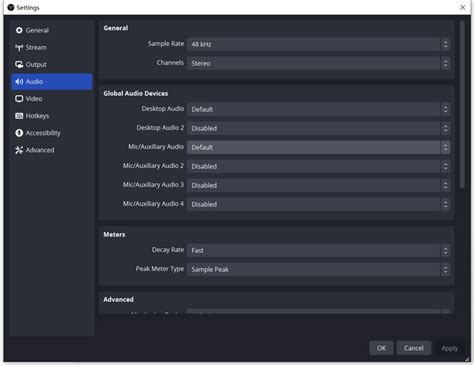Image resolution: width=474 pixels, height=365 pixels.
Task: Click the Video monitor icon
Action: click(x=19, y=99)
